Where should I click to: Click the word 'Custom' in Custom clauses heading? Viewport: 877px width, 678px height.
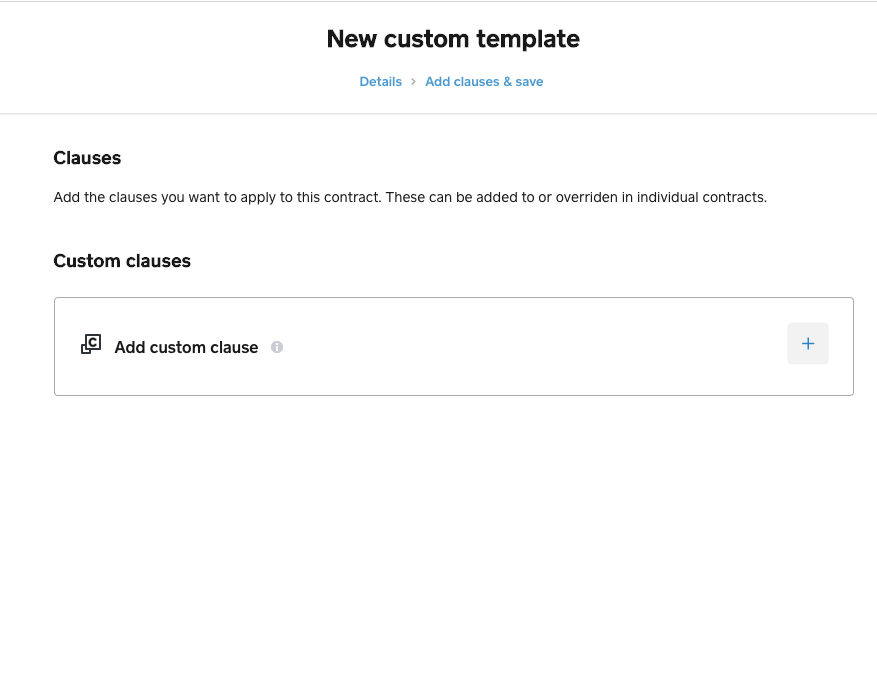point(87,261)
